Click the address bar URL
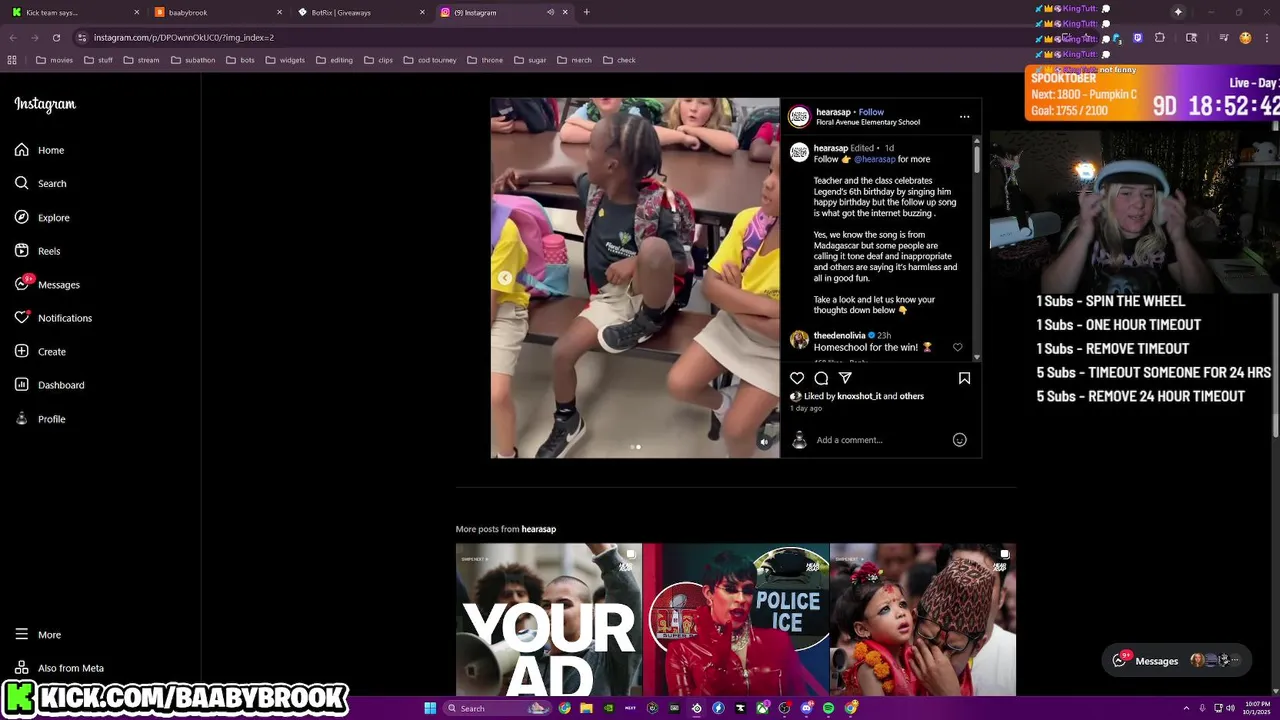Screen dimensions: 1280x720 (184, 37)
